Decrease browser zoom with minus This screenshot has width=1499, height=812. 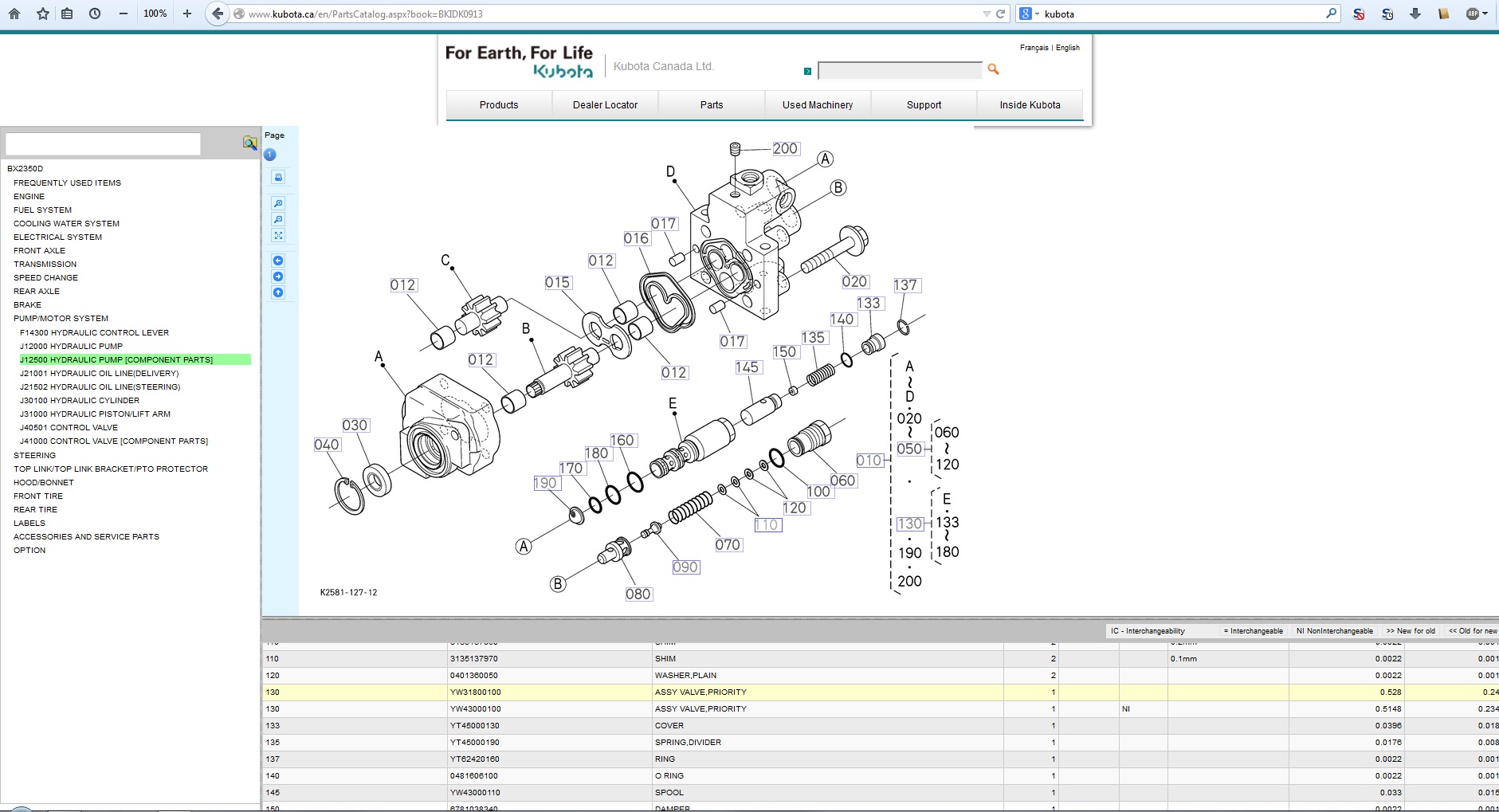point(124,14)
